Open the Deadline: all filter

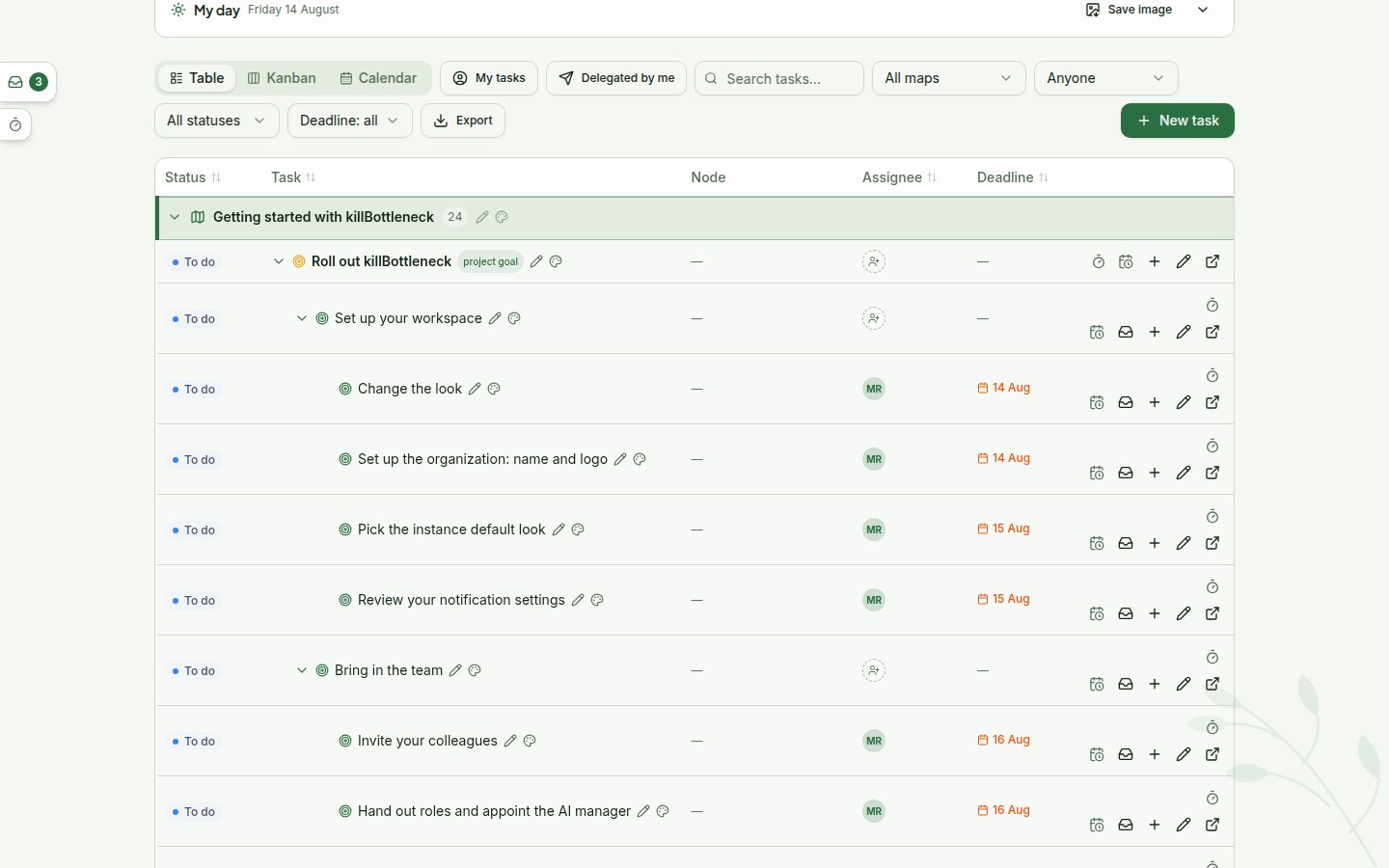click(x=350, y=121)
